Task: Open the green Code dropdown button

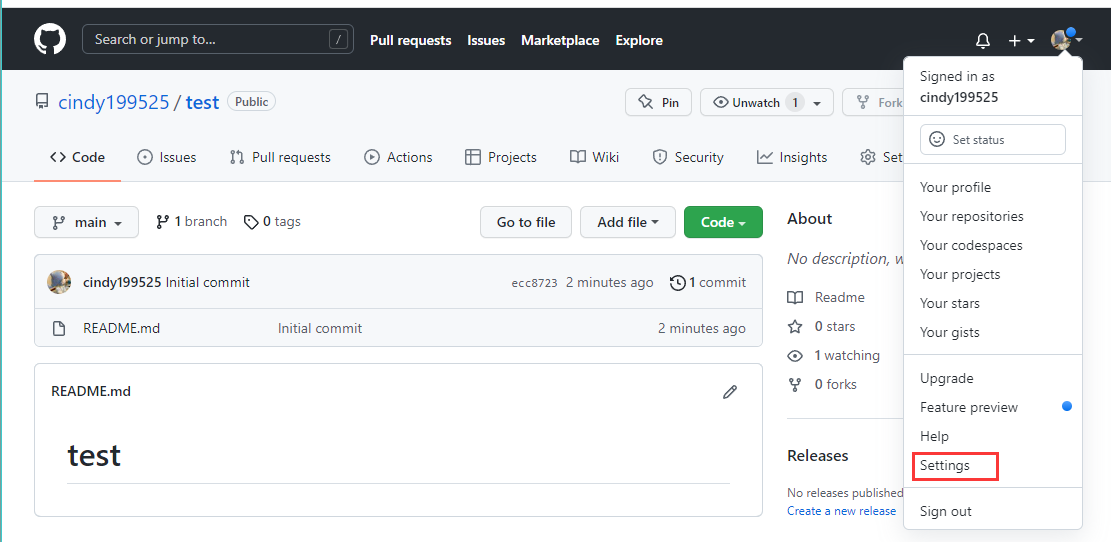Action: [x=723, y=222]
